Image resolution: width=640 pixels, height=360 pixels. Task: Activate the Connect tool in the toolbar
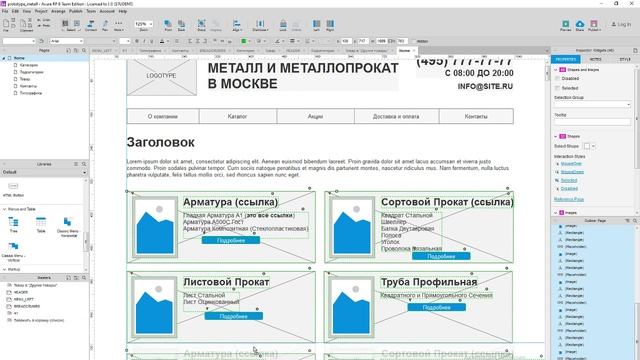tap(91, 24)
